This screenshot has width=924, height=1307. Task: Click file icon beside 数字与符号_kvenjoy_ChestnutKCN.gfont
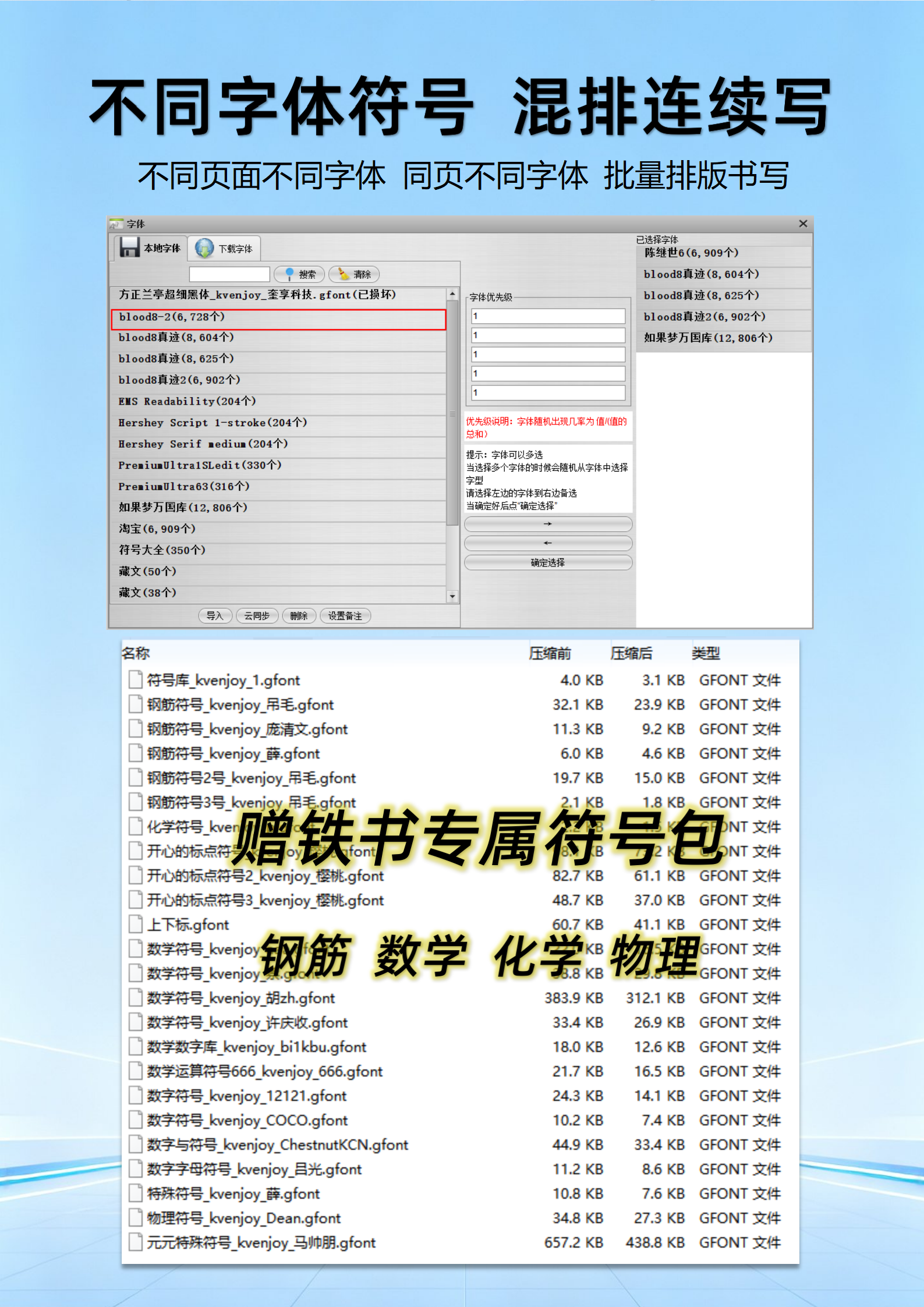click(x=136, y=1144)
